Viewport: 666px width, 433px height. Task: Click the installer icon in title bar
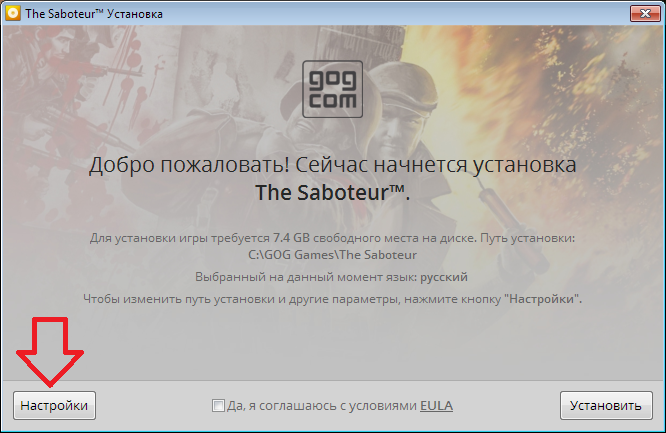(x=12, y=14)
